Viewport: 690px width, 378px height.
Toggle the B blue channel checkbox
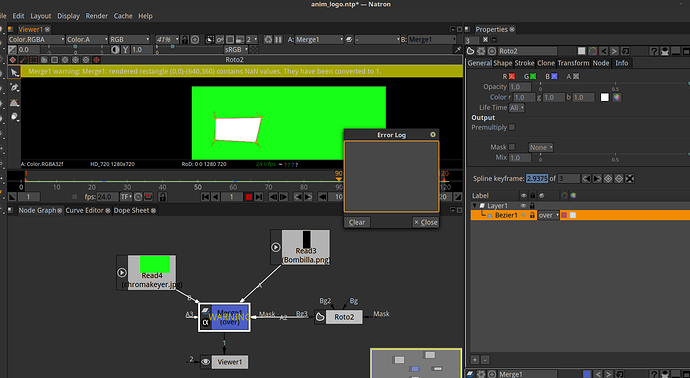tap(554, 76)
